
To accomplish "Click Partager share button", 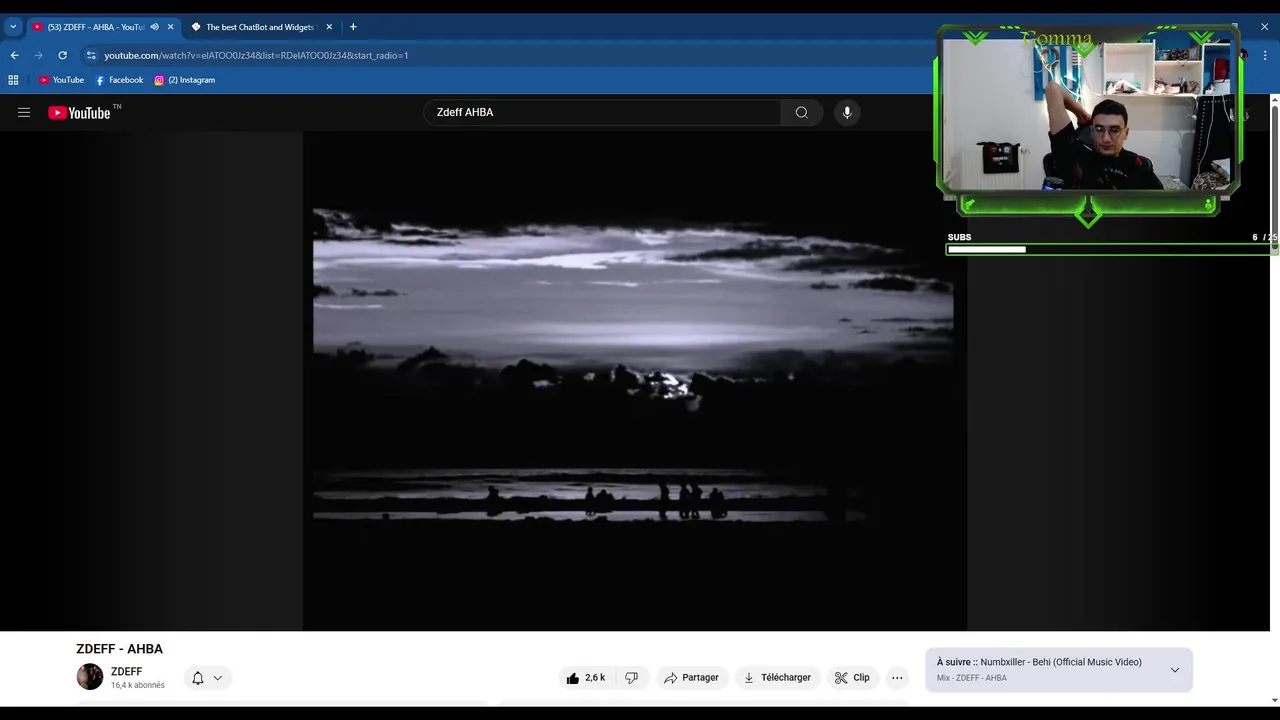I will click(691, 678).
